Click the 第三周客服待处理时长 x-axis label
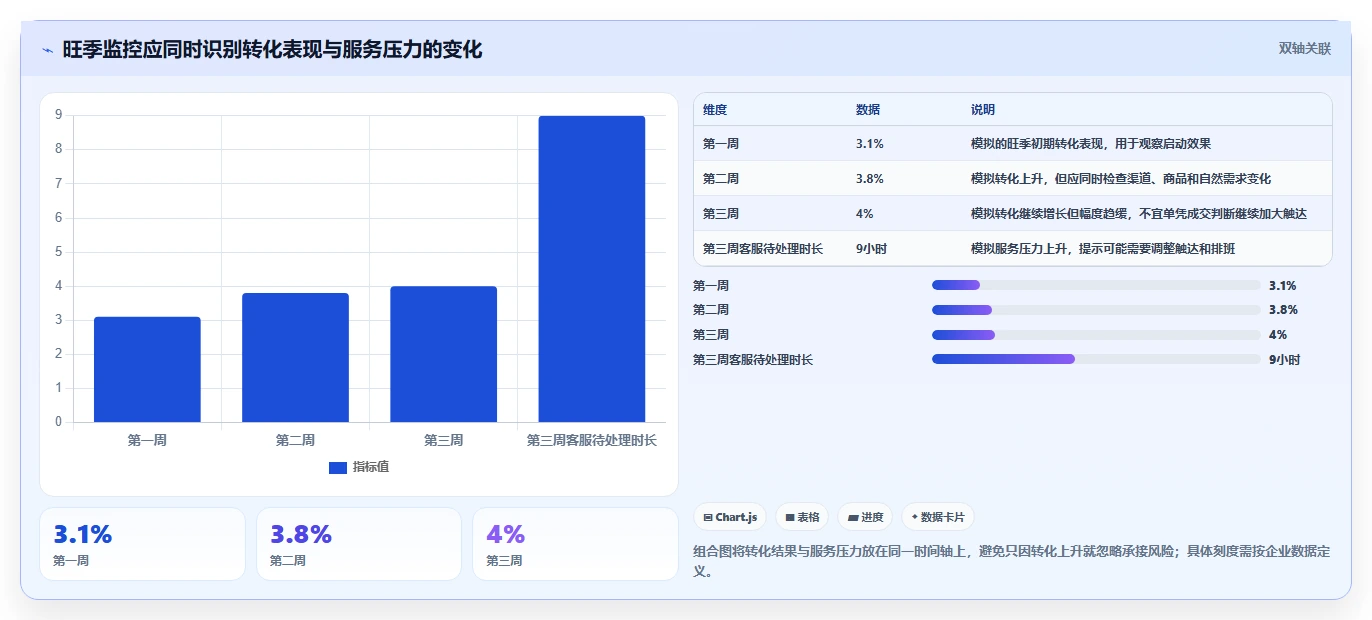The image size is (1372, 620). pyautogui.click(x=592, y=440)
